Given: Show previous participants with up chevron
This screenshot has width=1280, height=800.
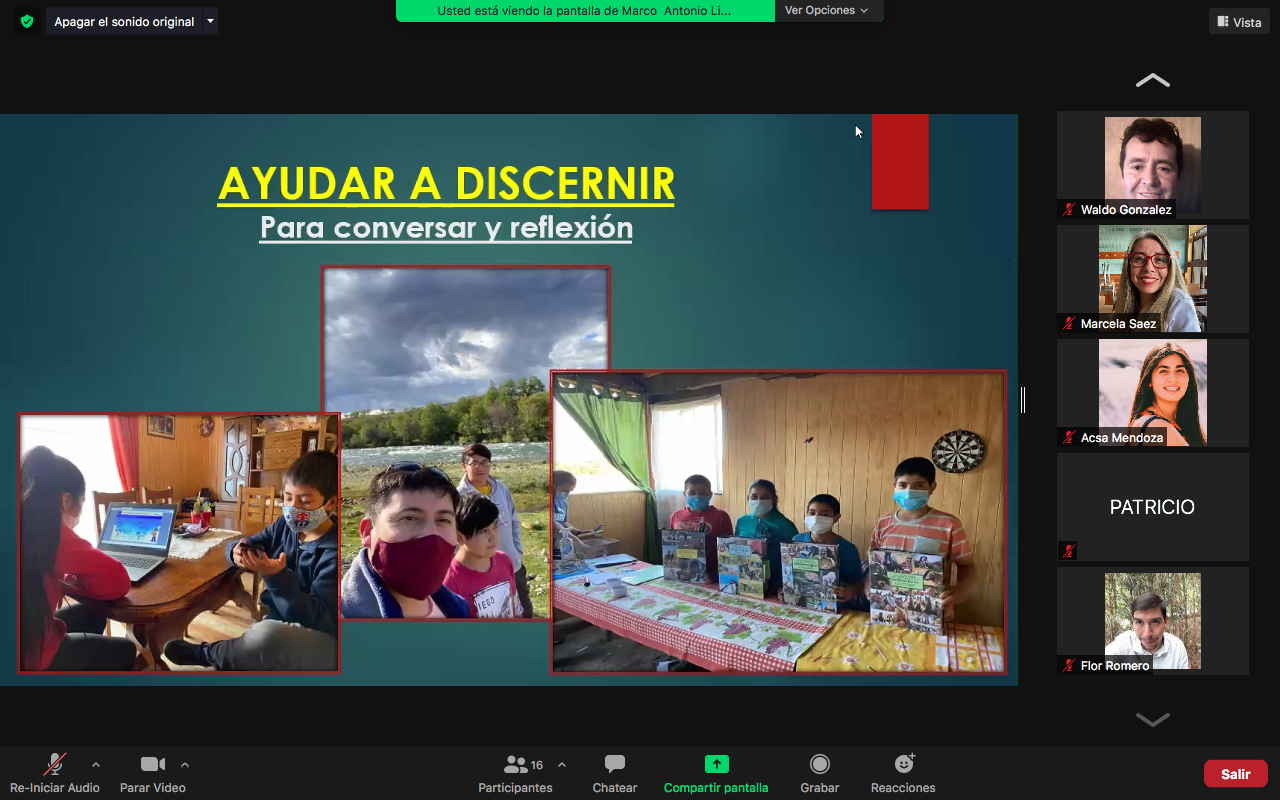Looking at the screenshot, I should coord(1153,80).
